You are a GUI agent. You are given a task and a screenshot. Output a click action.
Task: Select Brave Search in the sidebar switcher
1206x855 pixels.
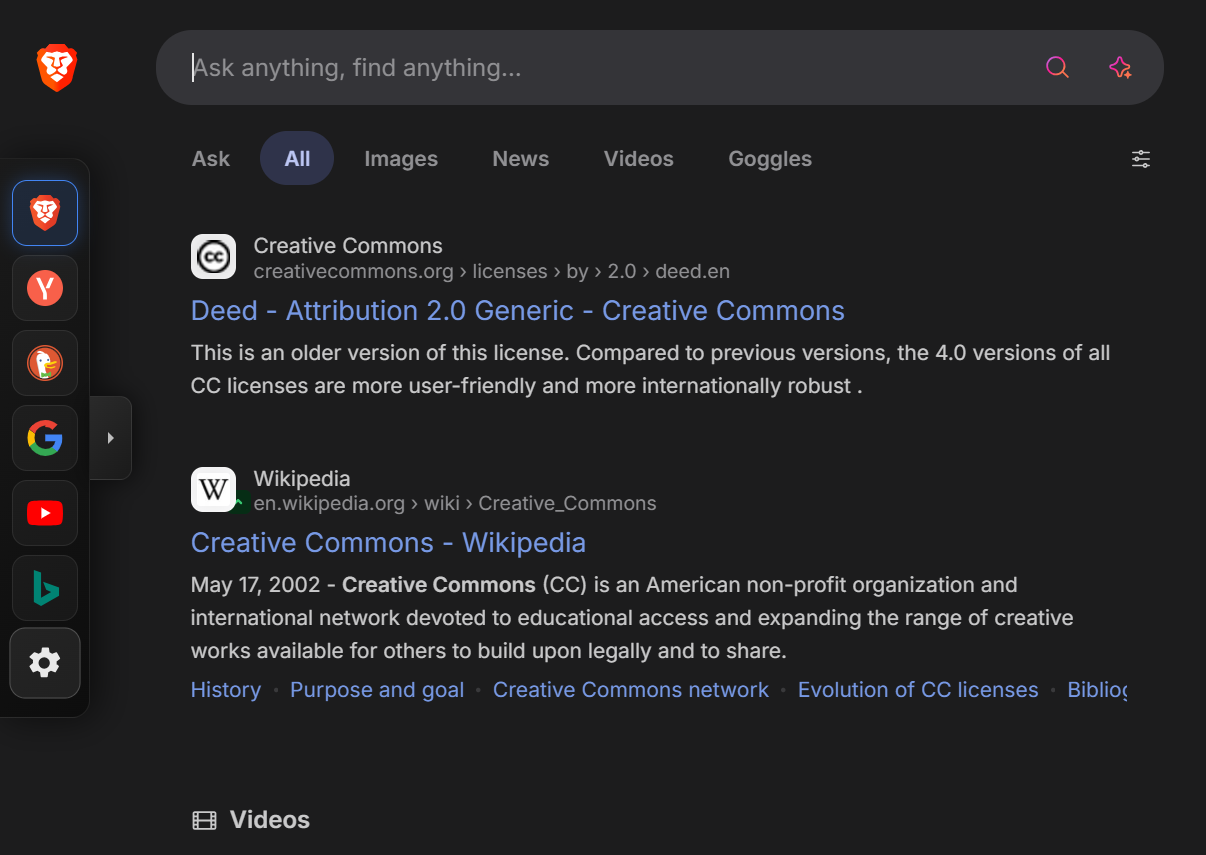(x=45, y=213)
